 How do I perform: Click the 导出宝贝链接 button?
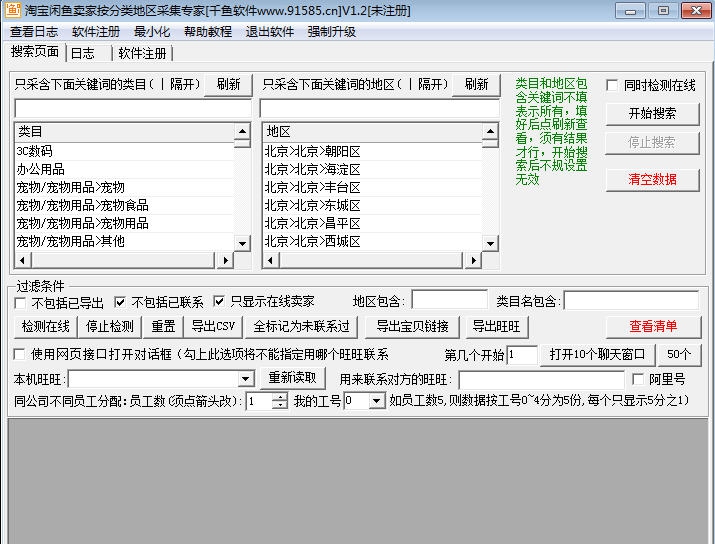412,326
